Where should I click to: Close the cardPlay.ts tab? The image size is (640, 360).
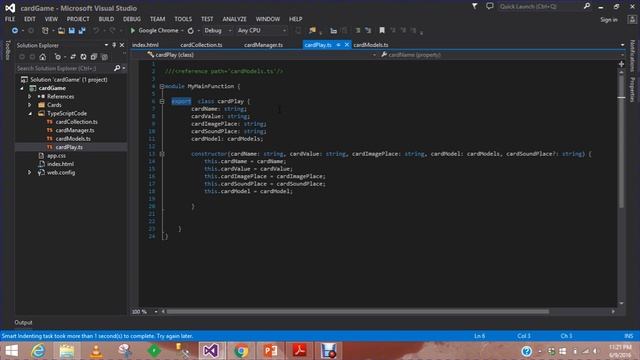347,44
